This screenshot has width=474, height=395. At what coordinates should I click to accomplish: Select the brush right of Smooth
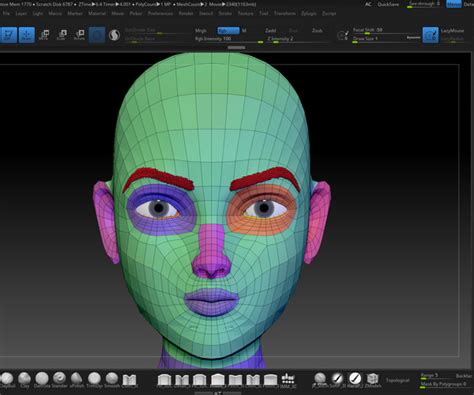(129, 380)
